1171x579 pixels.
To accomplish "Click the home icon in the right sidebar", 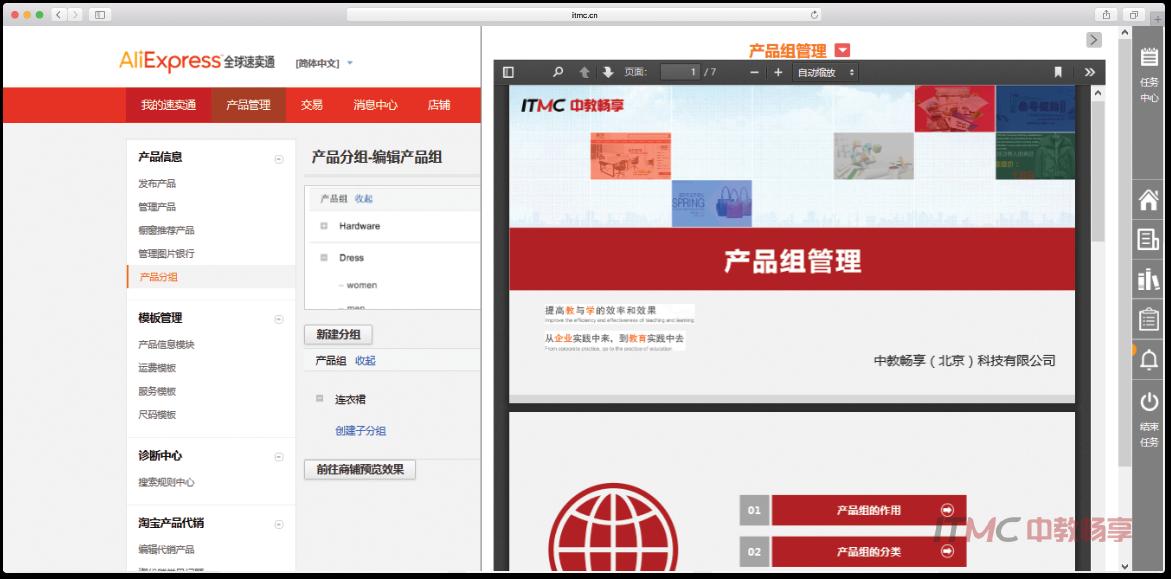I will point(1148,200).
